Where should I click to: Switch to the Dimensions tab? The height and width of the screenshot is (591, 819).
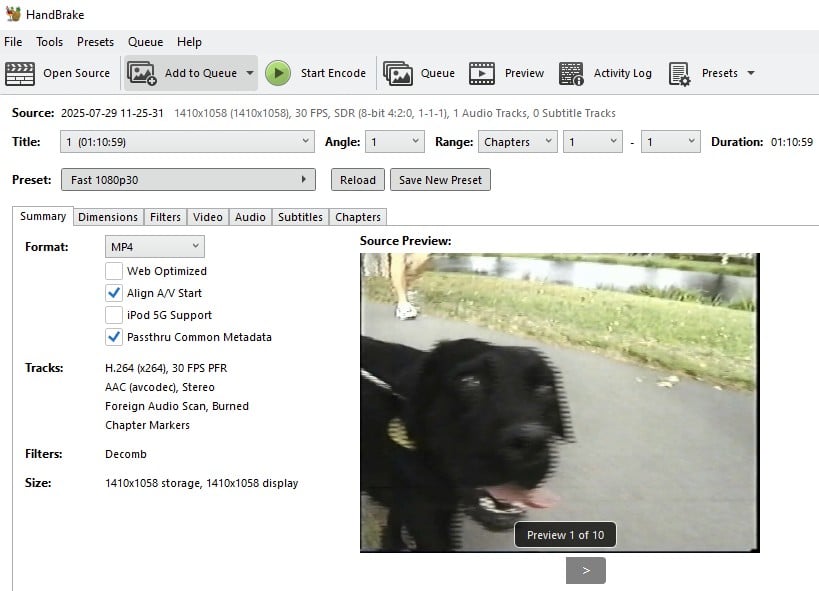108,217
